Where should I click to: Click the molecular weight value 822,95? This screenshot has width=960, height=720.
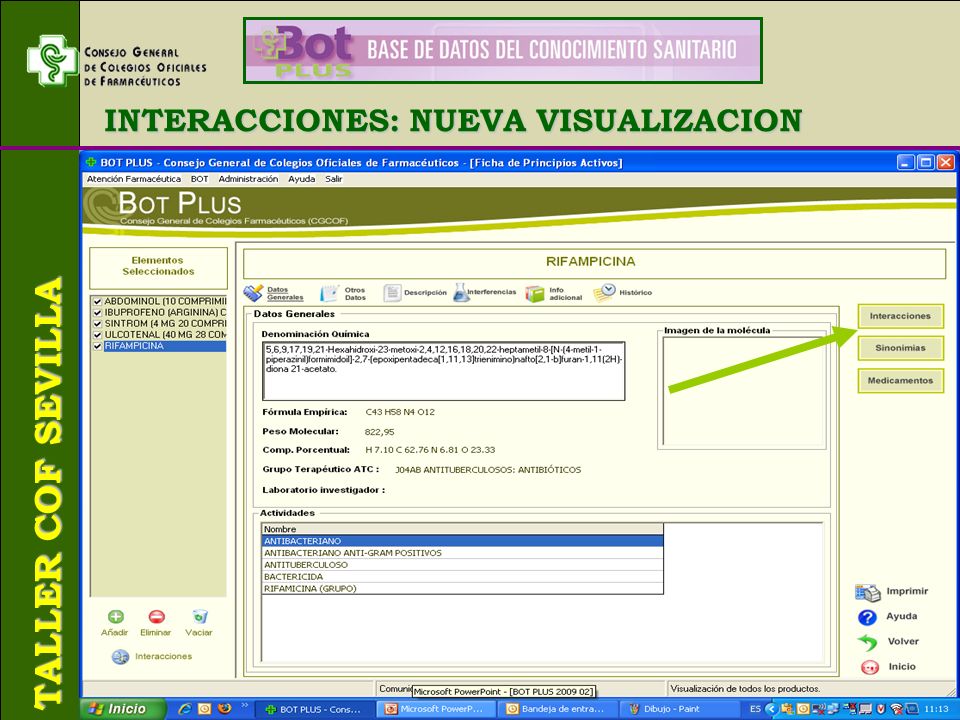[380, 432]
